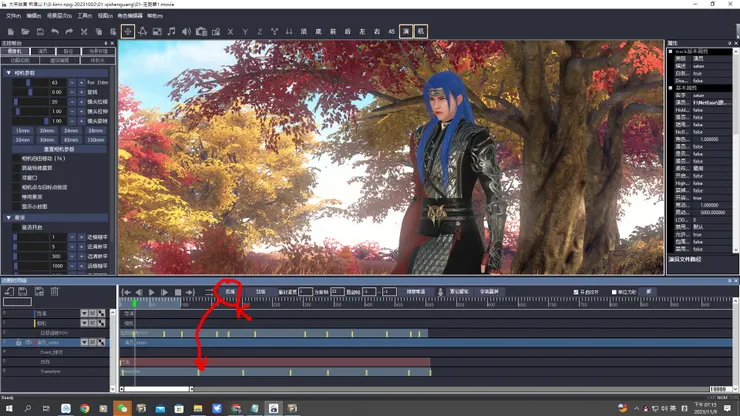Image resolution: width=740 pixels, height=416 pixels.
Task: Increase Fov value with plus stepper
Action: click(81, 82)
